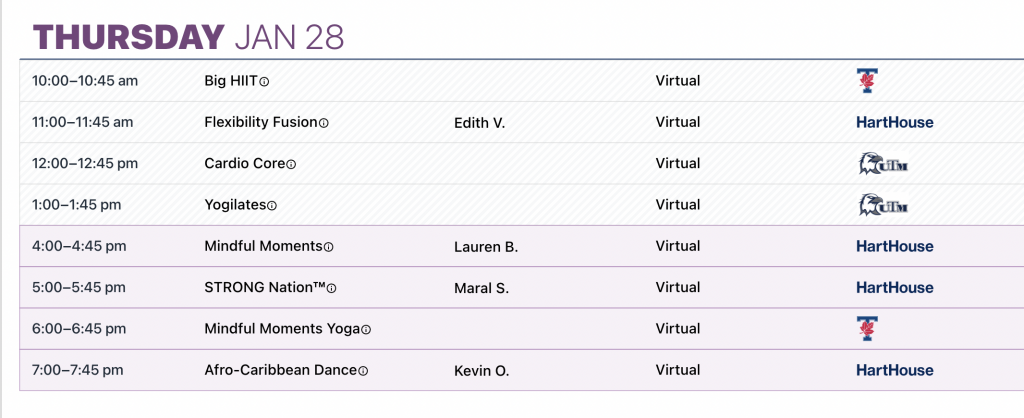
Task: Click info icon after Mindful Moments Yoga
Action: tap(366, 329)
